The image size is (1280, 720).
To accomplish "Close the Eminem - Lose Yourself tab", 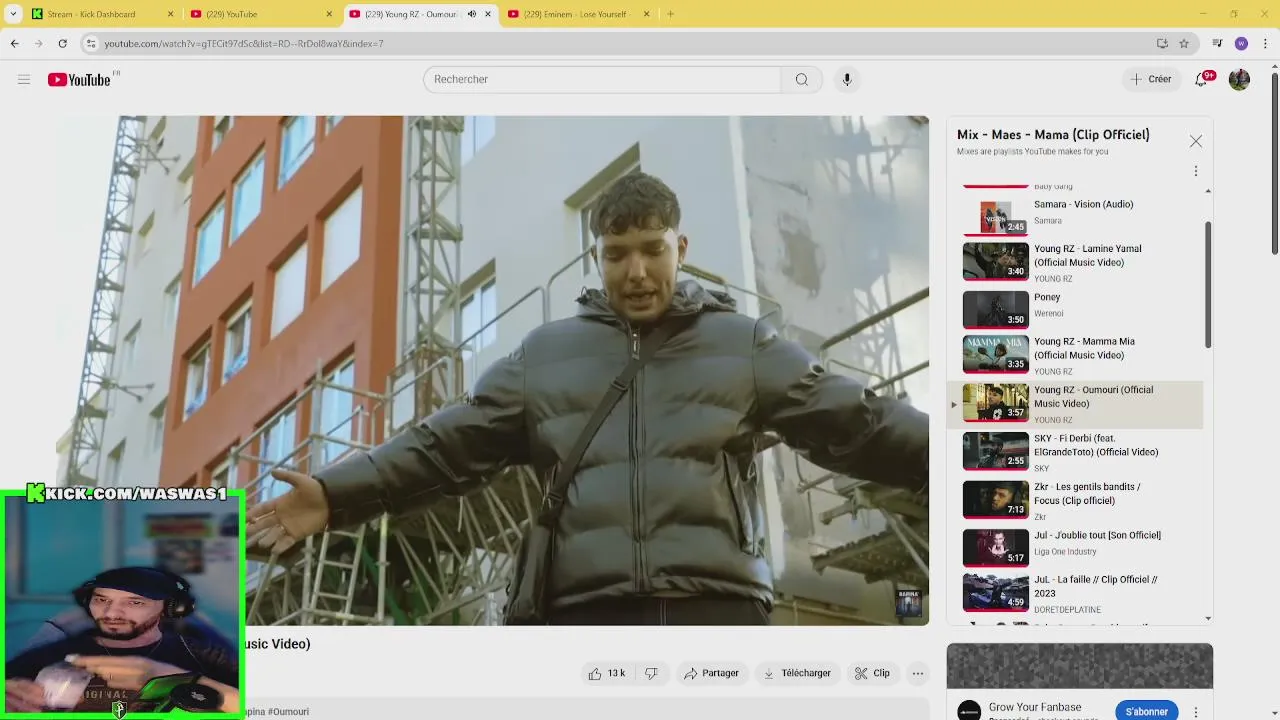I will [x=646, y=14].
